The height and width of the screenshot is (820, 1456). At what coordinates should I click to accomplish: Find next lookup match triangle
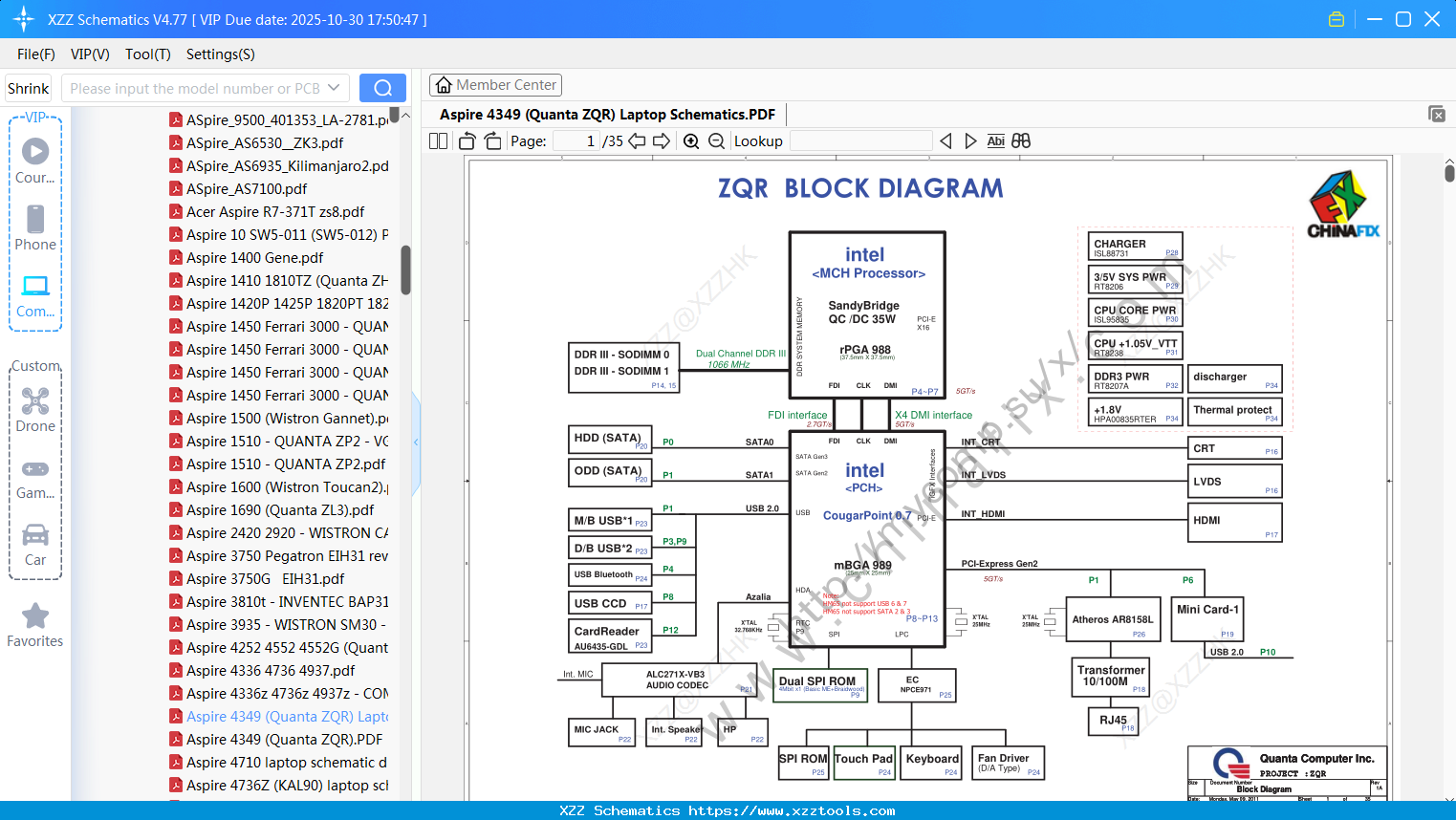pos(970,140)
